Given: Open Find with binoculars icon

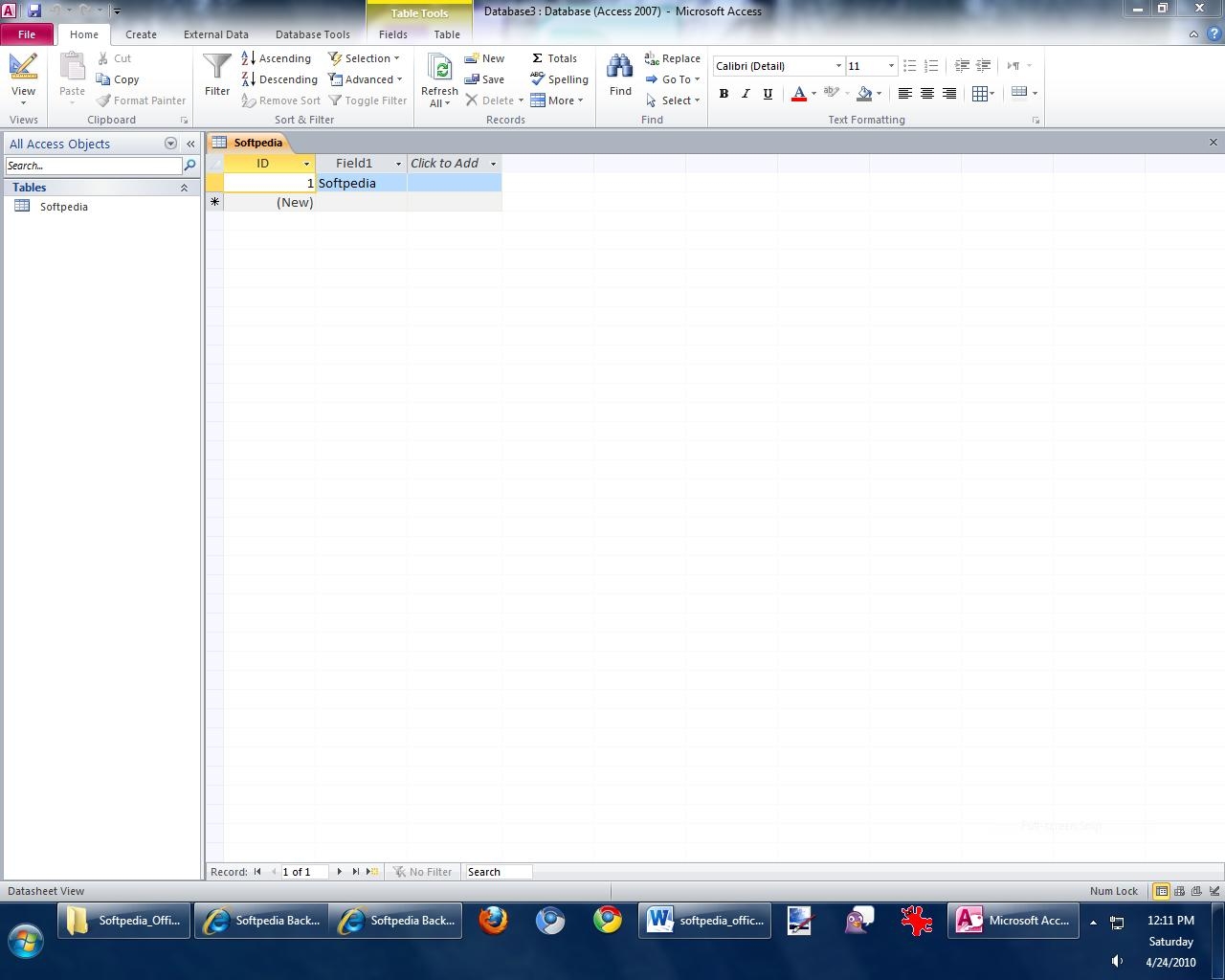Looking at the screenshot, I should coord(620,75).
